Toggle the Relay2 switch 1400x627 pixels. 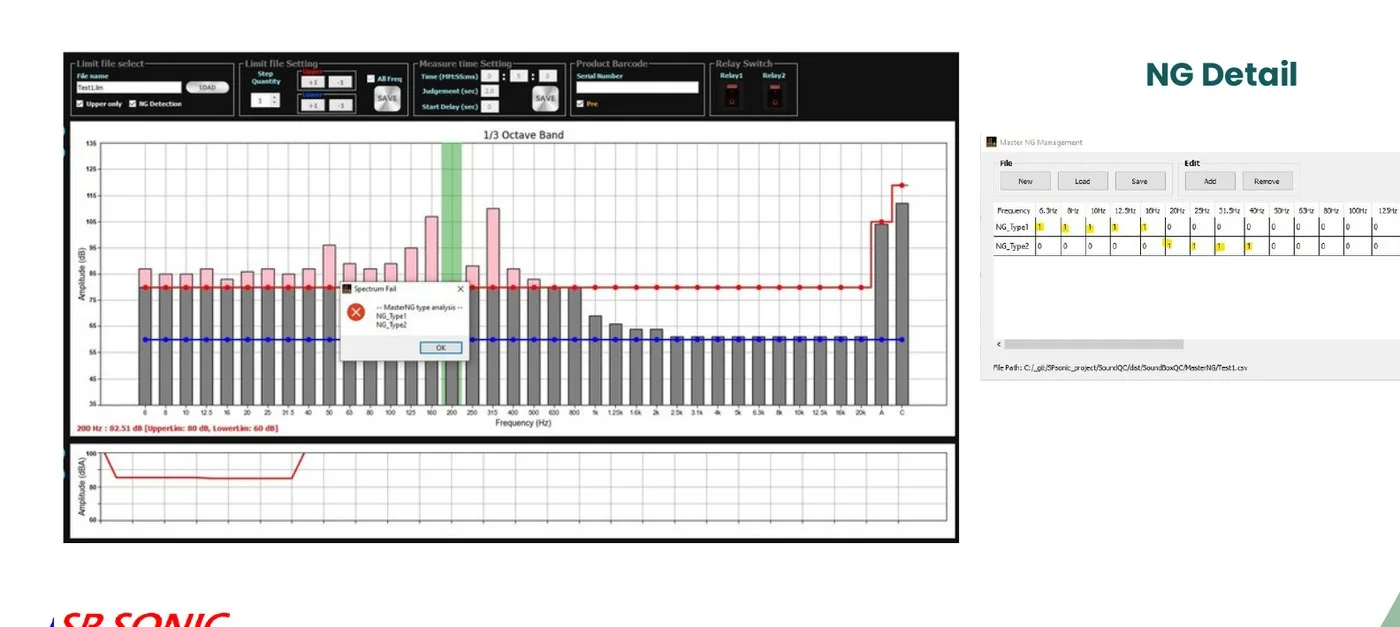[774, 97]
